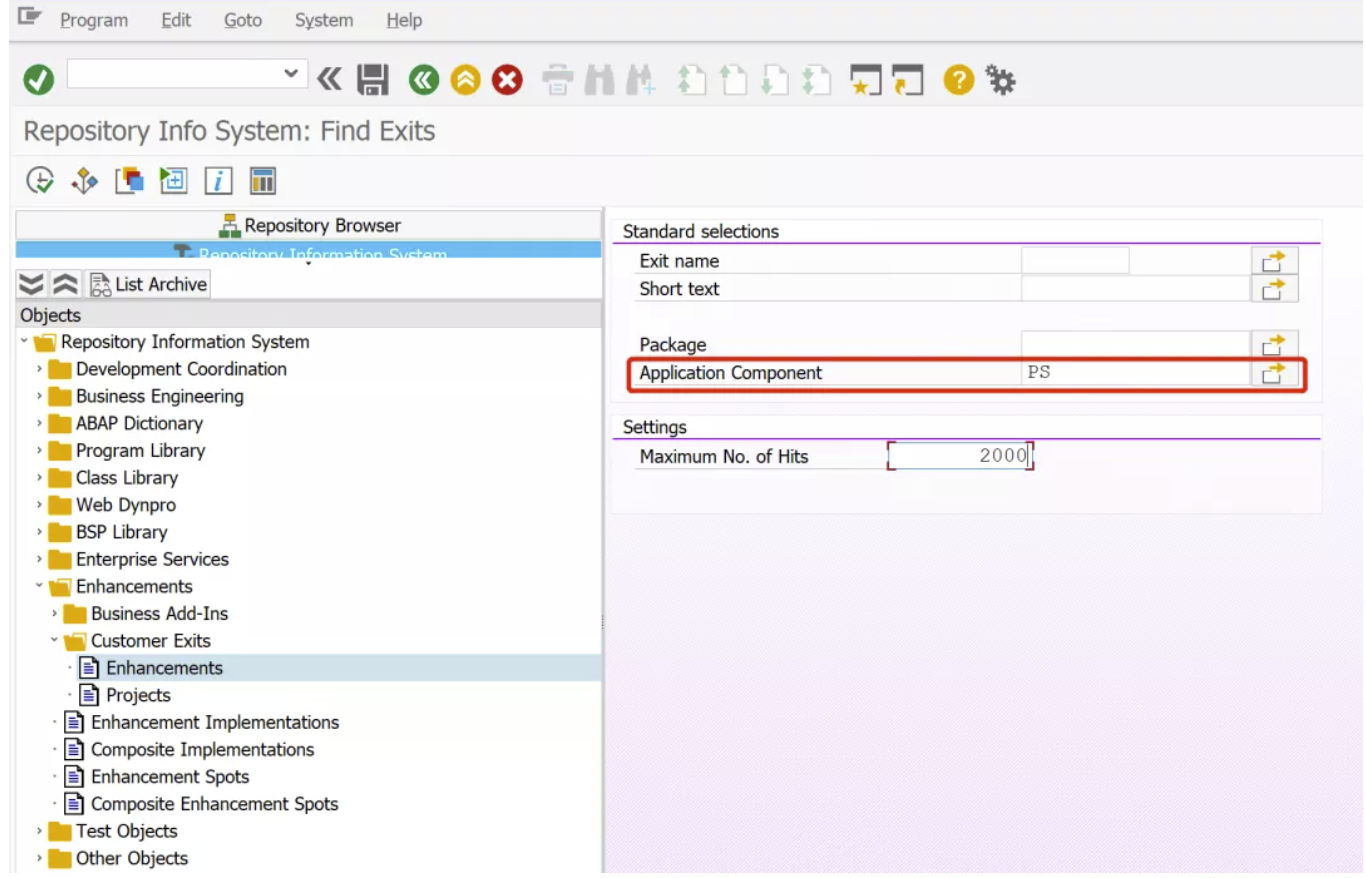This screenshot has height=878, width=1365.
Task: Expand the ABAP Dictionary folder
Action: click(39, 423)
